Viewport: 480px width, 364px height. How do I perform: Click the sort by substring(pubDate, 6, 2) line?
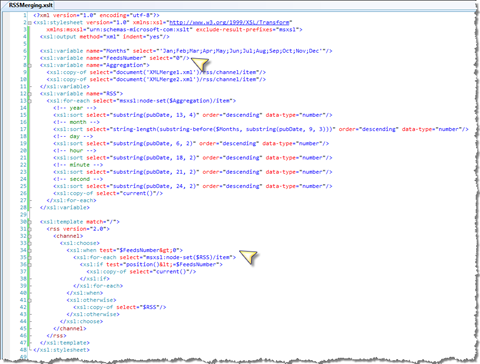191,144
